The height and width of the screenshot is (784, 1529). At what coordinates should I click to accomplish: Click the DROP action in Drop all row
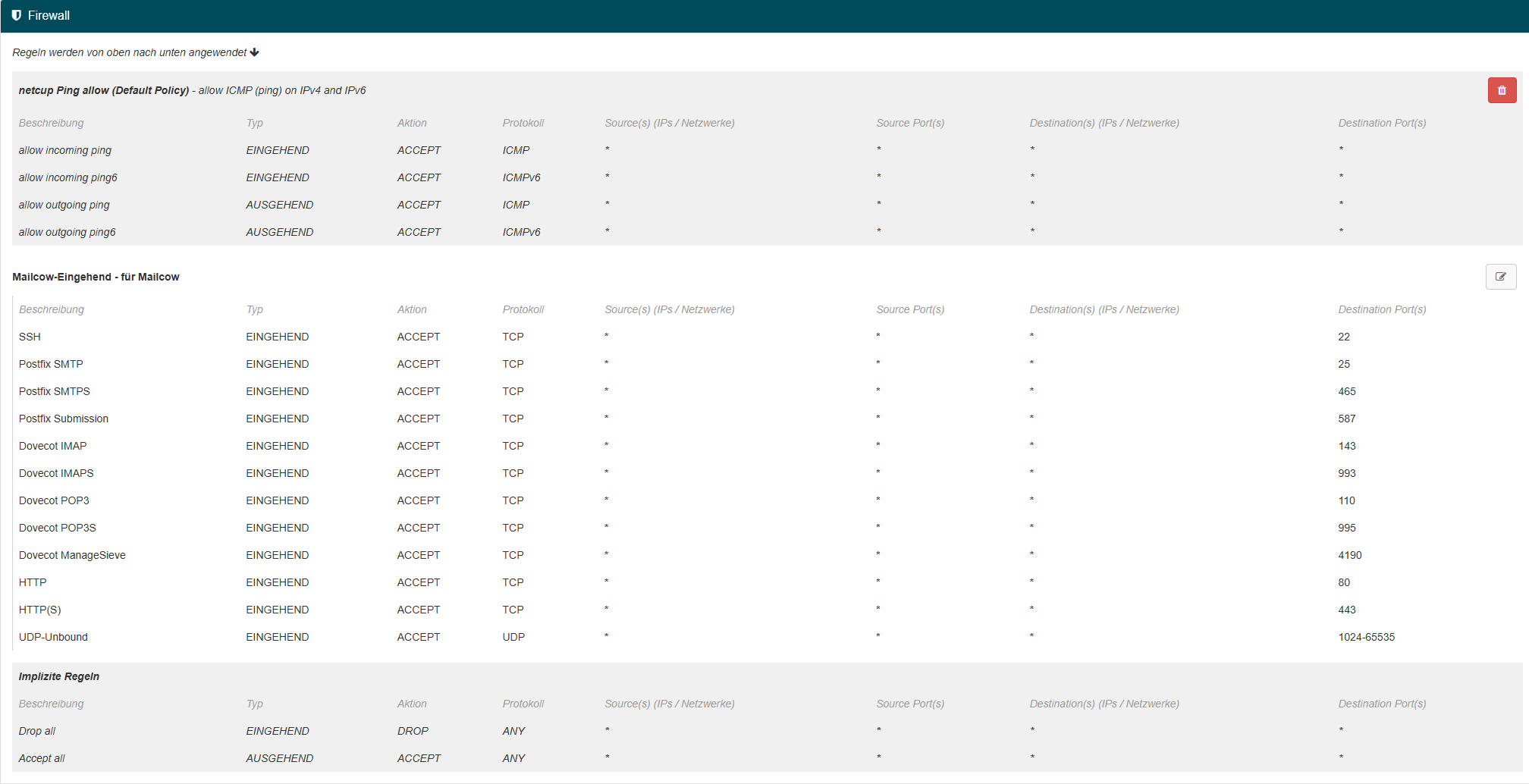pyautogui.click(x=413, y=731)
